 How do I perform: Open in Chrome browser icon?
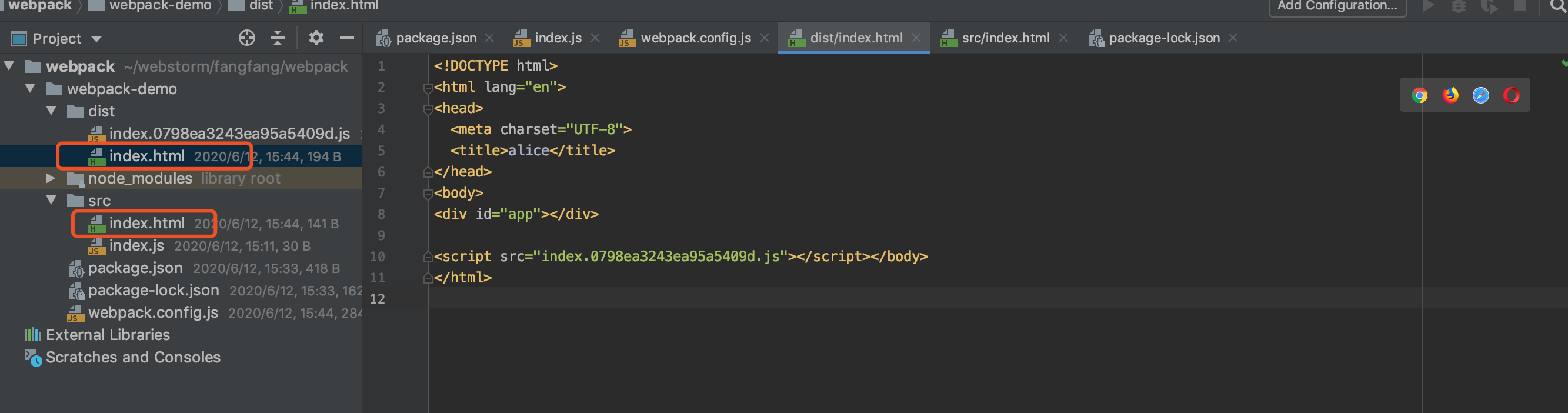[x=1419, y=96]
